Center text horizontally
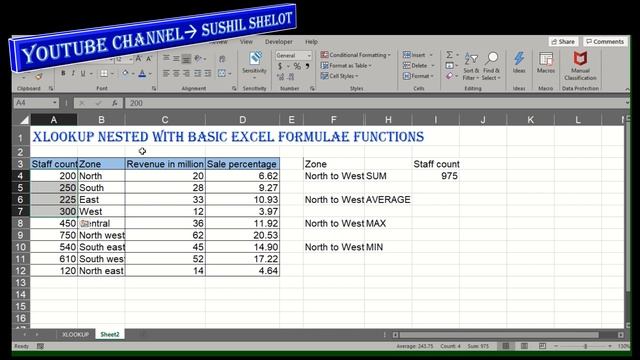This screenshot has height=360, width=640. click(x=176, y=73)
